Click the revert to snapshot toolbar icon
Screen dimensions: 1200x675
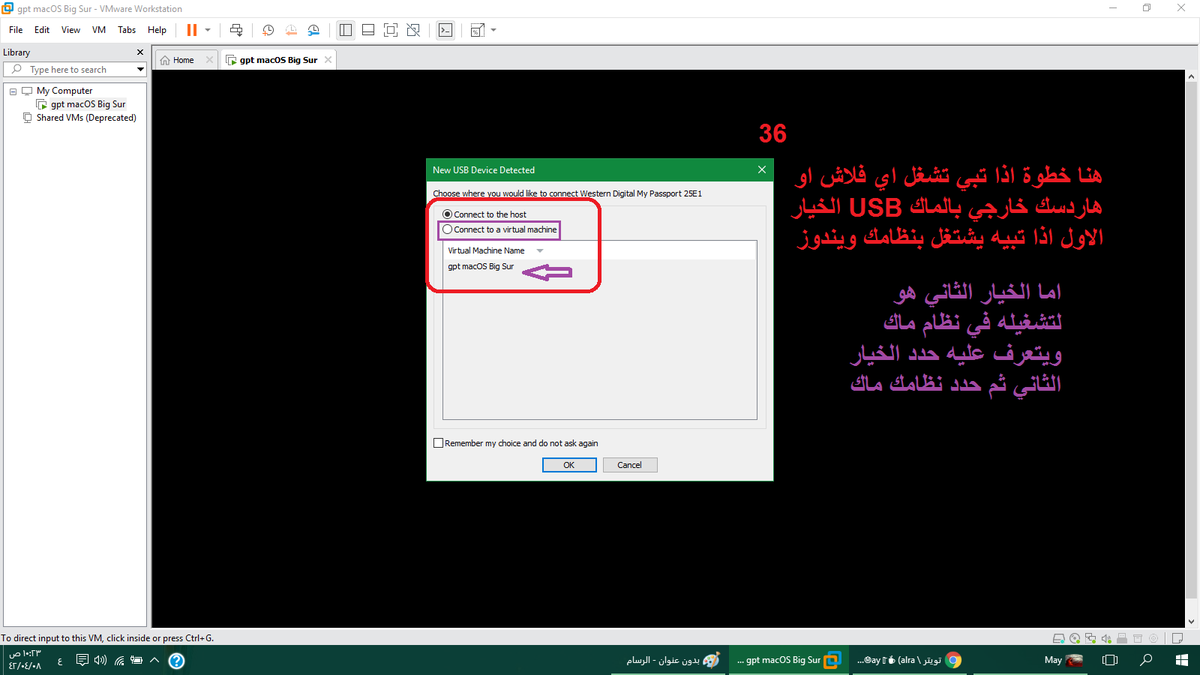pyautogui.click(x=291, y=30)
